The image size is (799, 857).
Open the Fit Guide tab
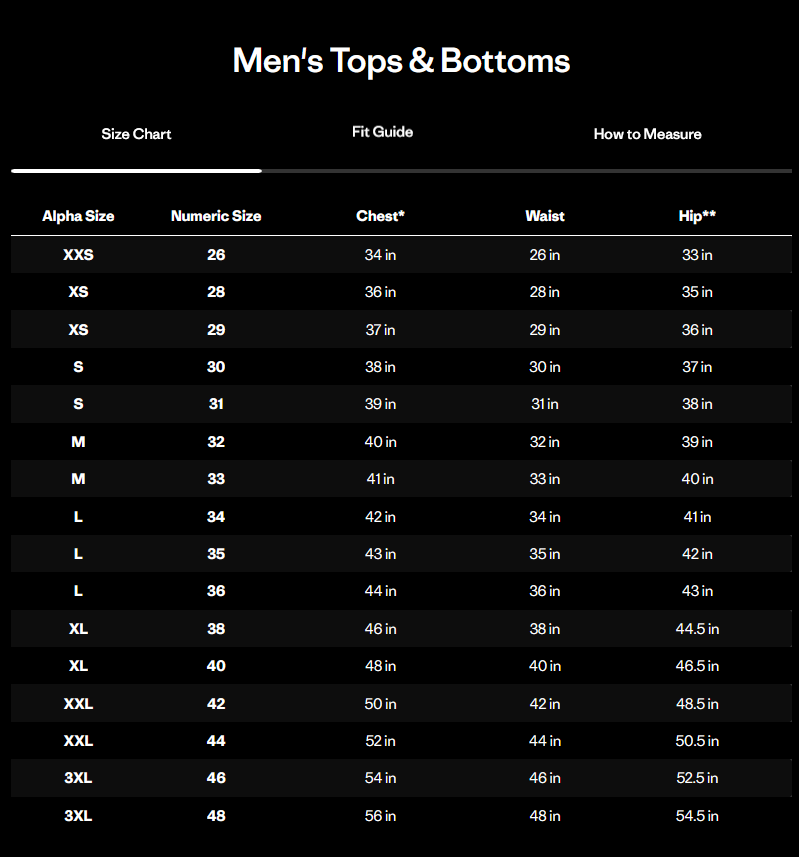[x=382, y=132]
